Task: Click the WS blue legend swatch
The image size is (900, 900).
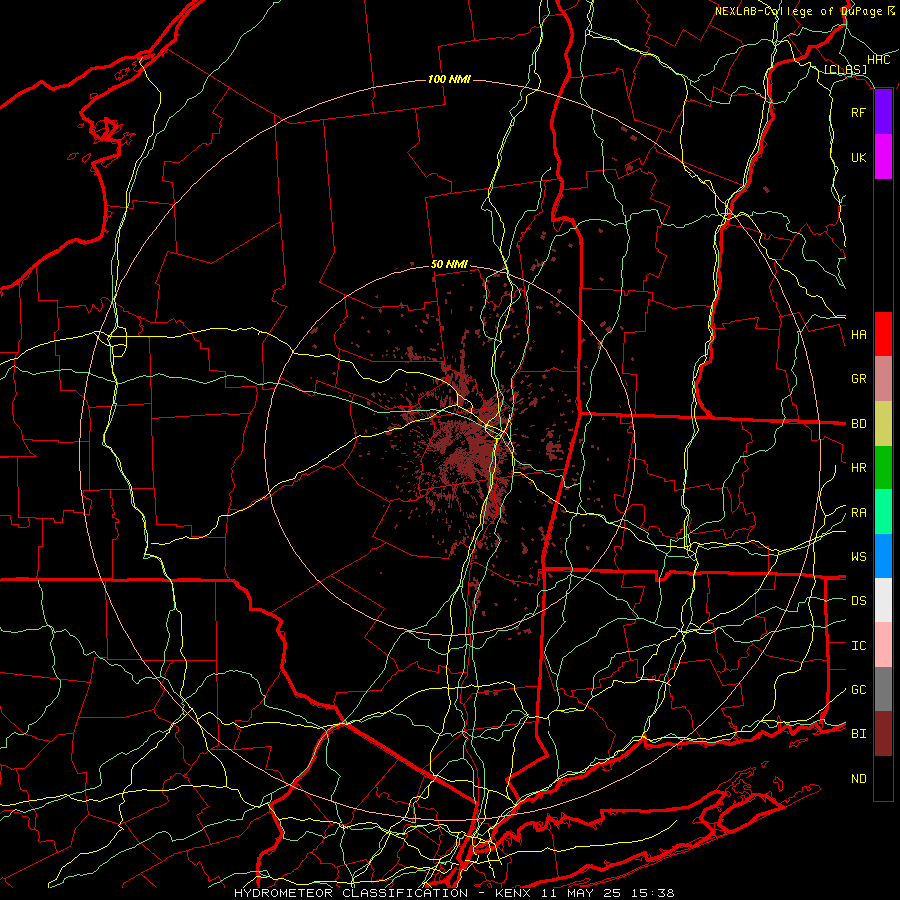Action: tap(883, 556)
